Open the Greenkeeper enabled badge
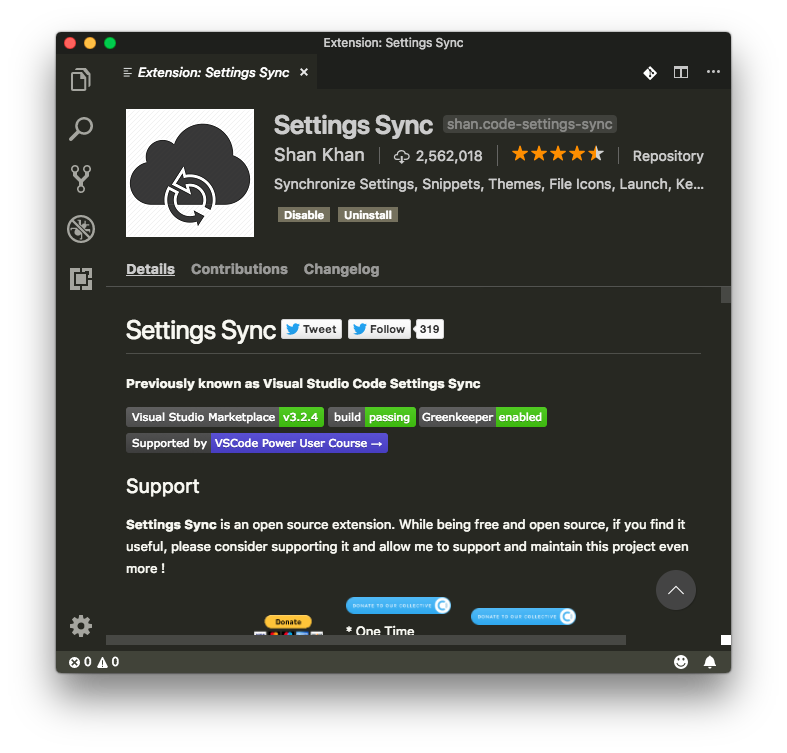This screenshot has width=787, height=753. [483, 417]
